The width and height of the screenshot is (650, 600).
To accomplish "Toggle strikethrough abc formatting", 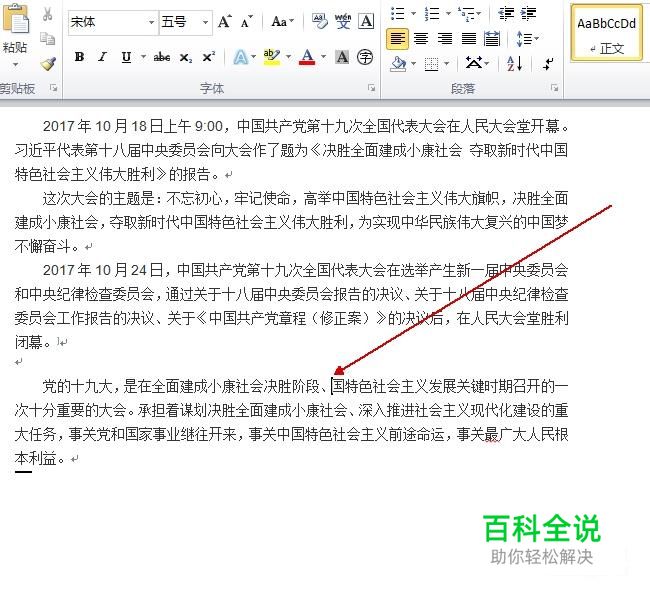I will 162,57.
